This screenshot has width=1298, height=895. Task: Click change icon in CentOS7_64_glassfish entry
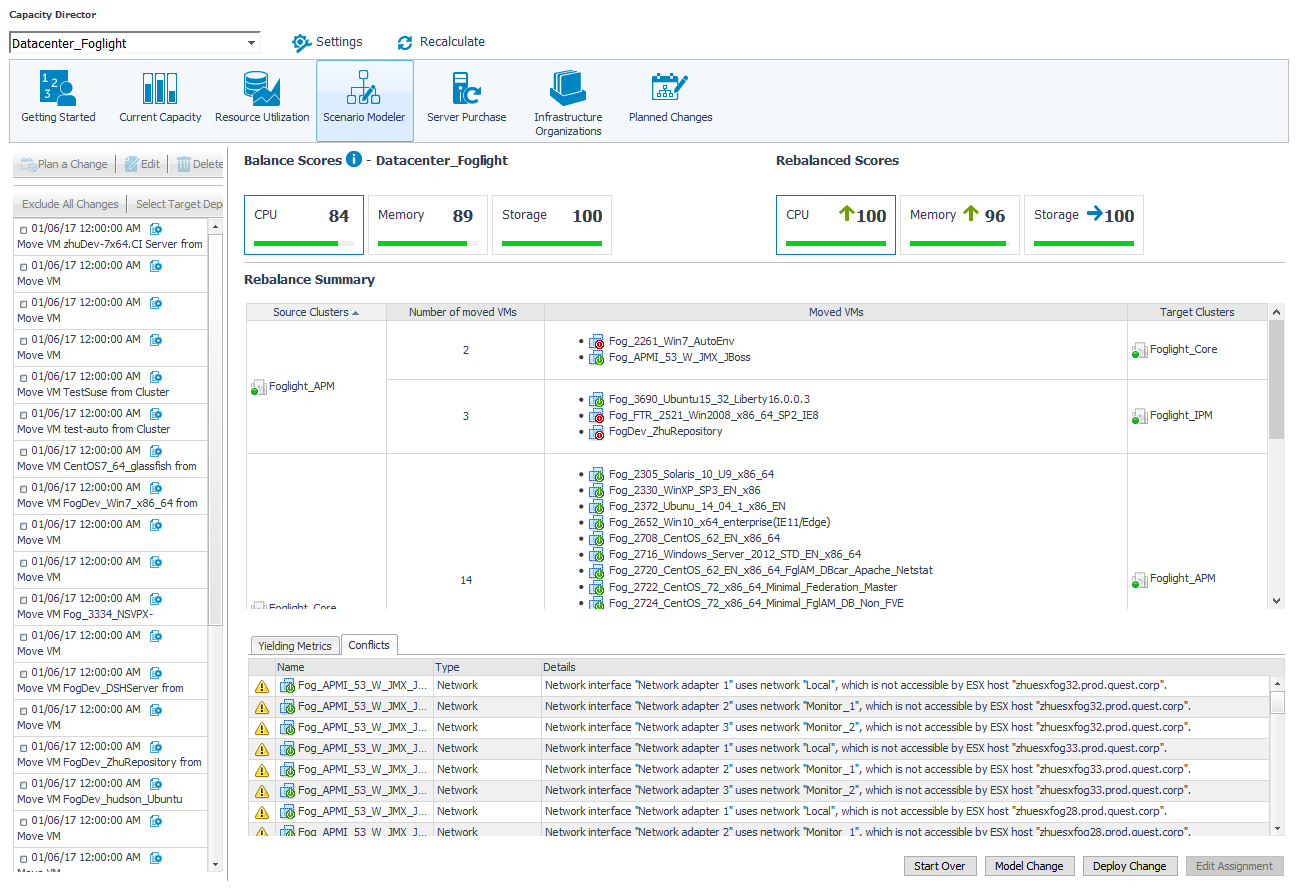coord(156,451)
